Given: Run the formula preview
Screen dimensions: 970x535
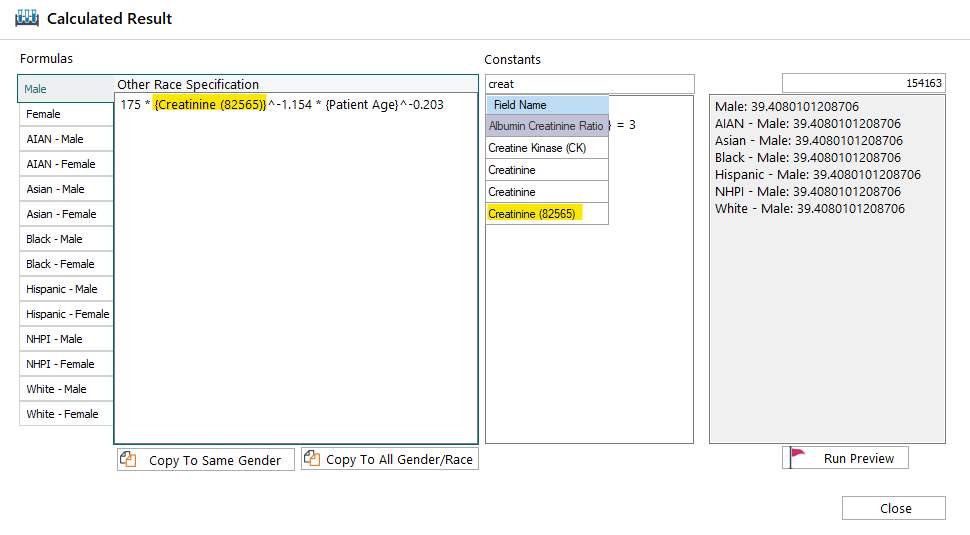Looking at the screenshot, I should [846, 458].
